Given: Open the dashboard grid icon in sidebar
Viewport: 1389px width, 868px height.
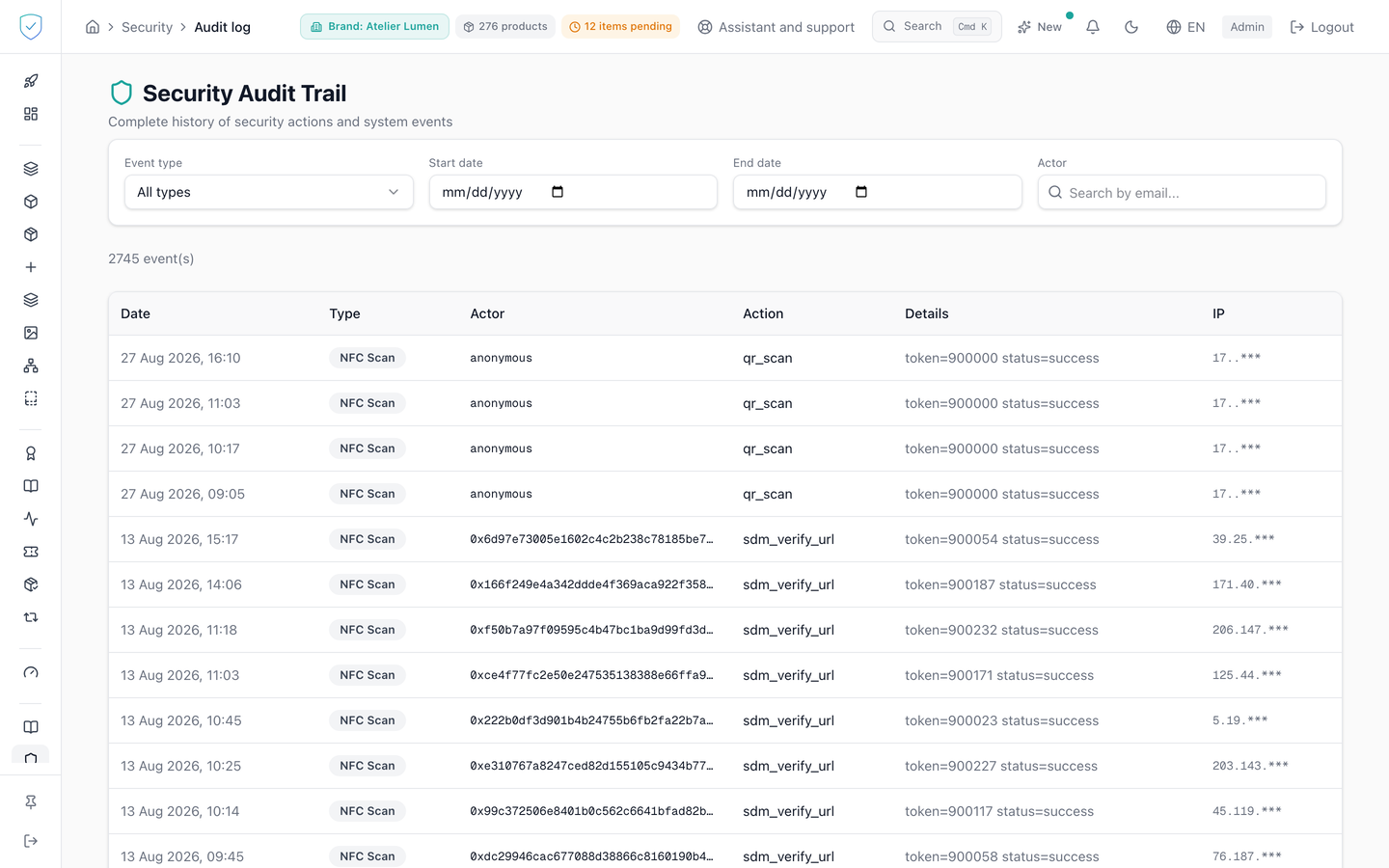Looking at the screenshot, I should tap(31, 114).
